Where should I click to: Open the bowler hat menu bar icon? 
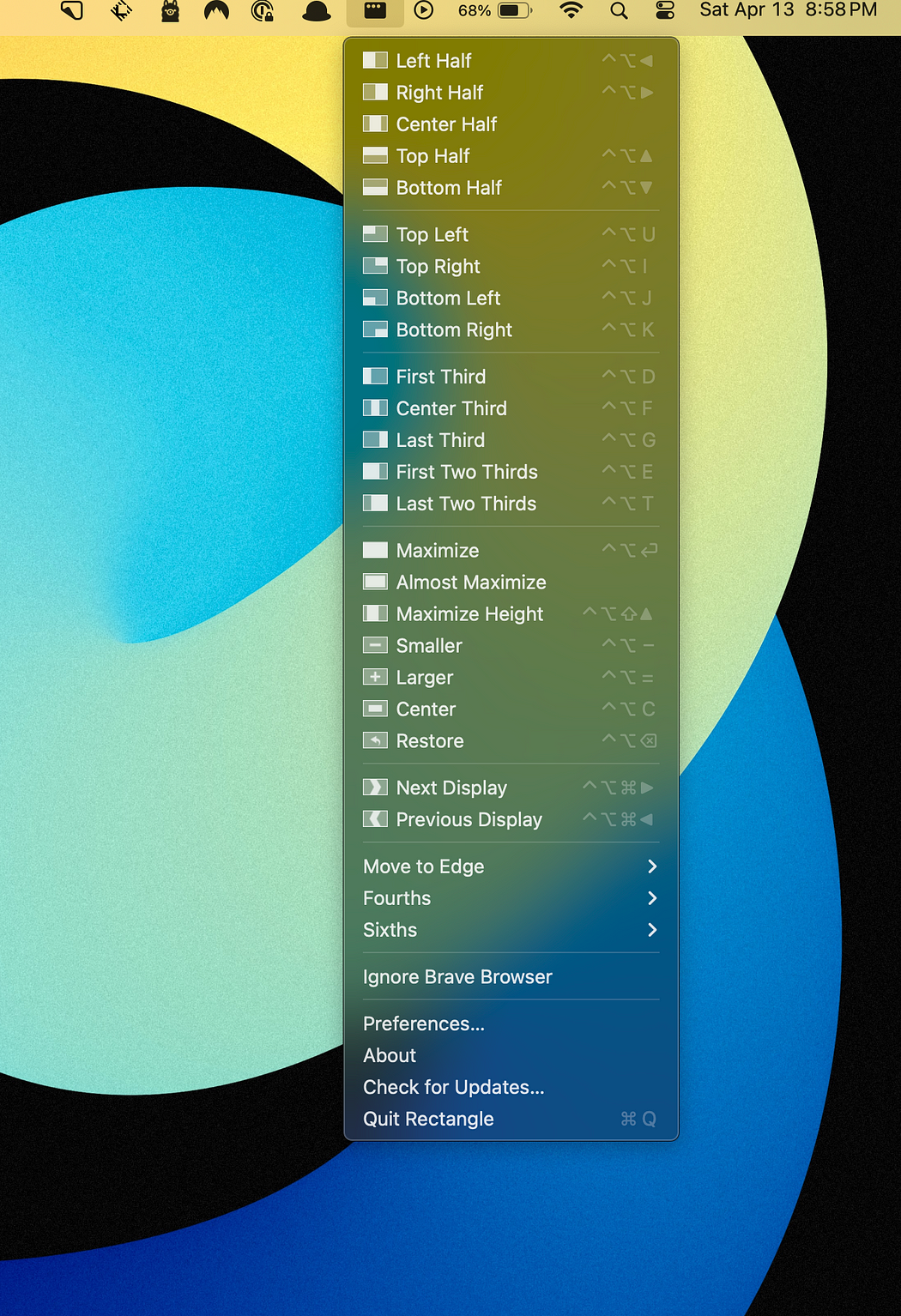point(317,11)
